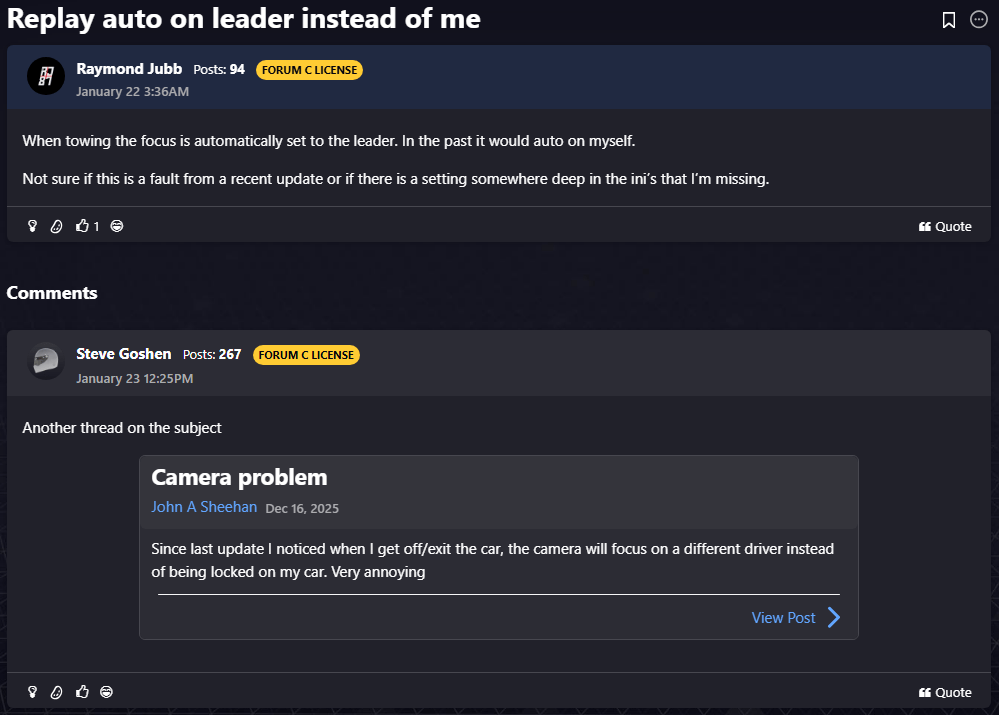React with laughing face on Steve Goshen's comment
Screen dimensions: 999x715
tap(106, 692)
